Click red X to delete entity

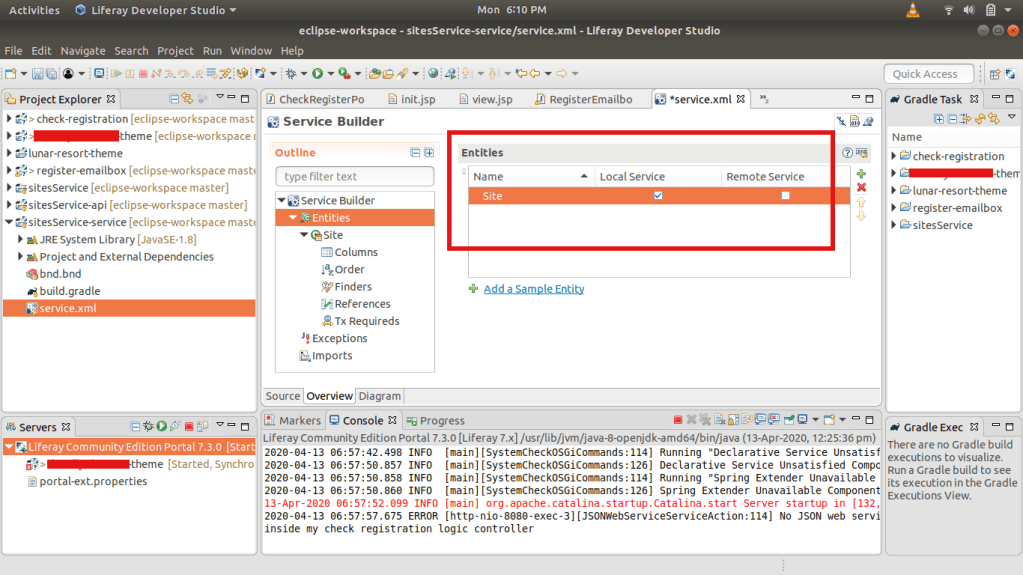(x=861, y=188)
